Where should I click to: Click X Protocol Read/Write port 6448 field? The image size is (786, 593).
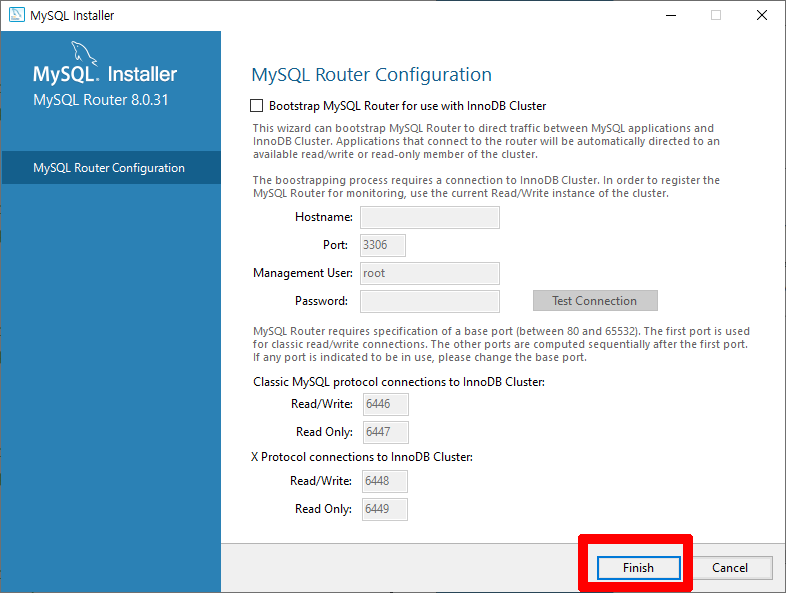click(x=384, y=481)
